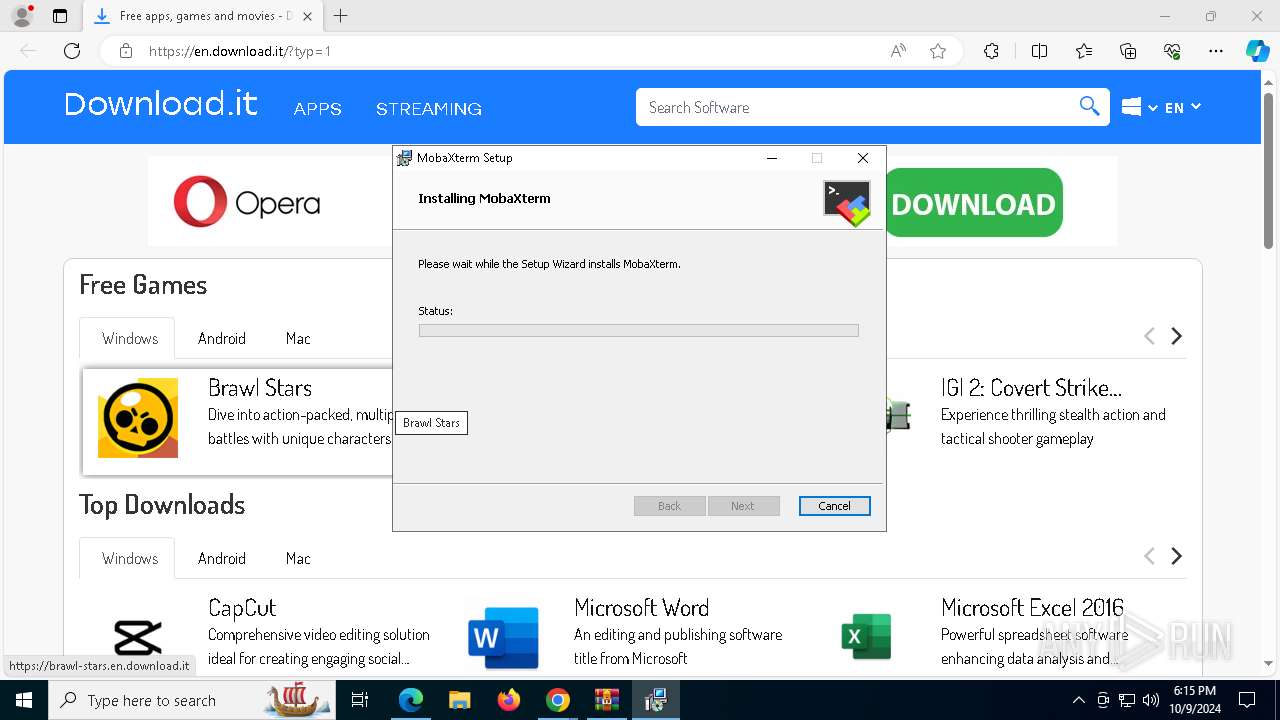1280x720 pixels.
Task: Click the Opera advertisement logo
Action: (247, 202)
